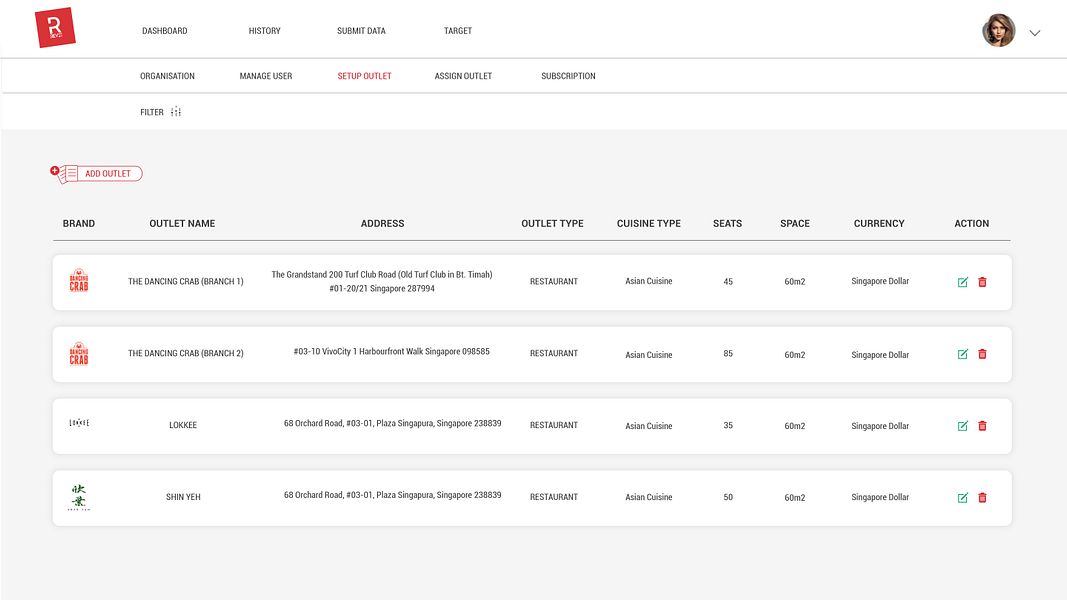
Task: Click Asian Cuisine in Shin Yeh row
Action: pos(649,497)
